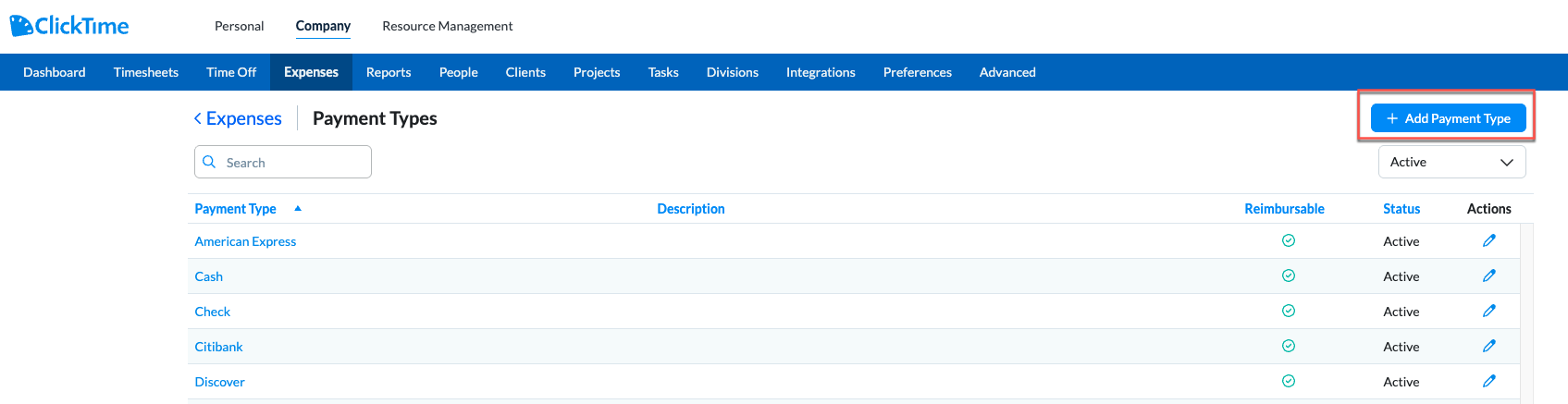The height and width of the screenshot is (404, 1568).
Task: Open edit pencil for Check row
Action: (x=1488, y=311)
